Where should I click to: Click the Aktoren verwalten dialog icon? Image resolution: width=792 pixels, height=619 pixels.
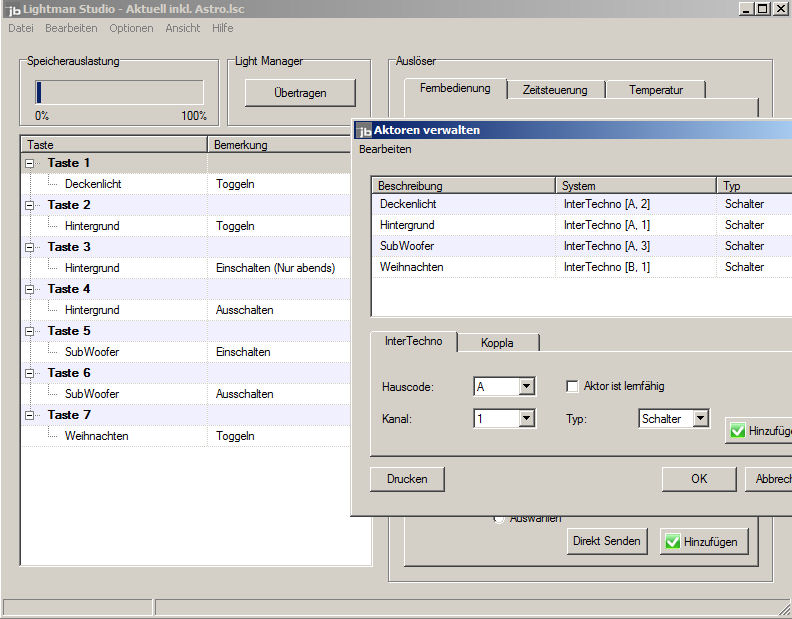(364, 130)
